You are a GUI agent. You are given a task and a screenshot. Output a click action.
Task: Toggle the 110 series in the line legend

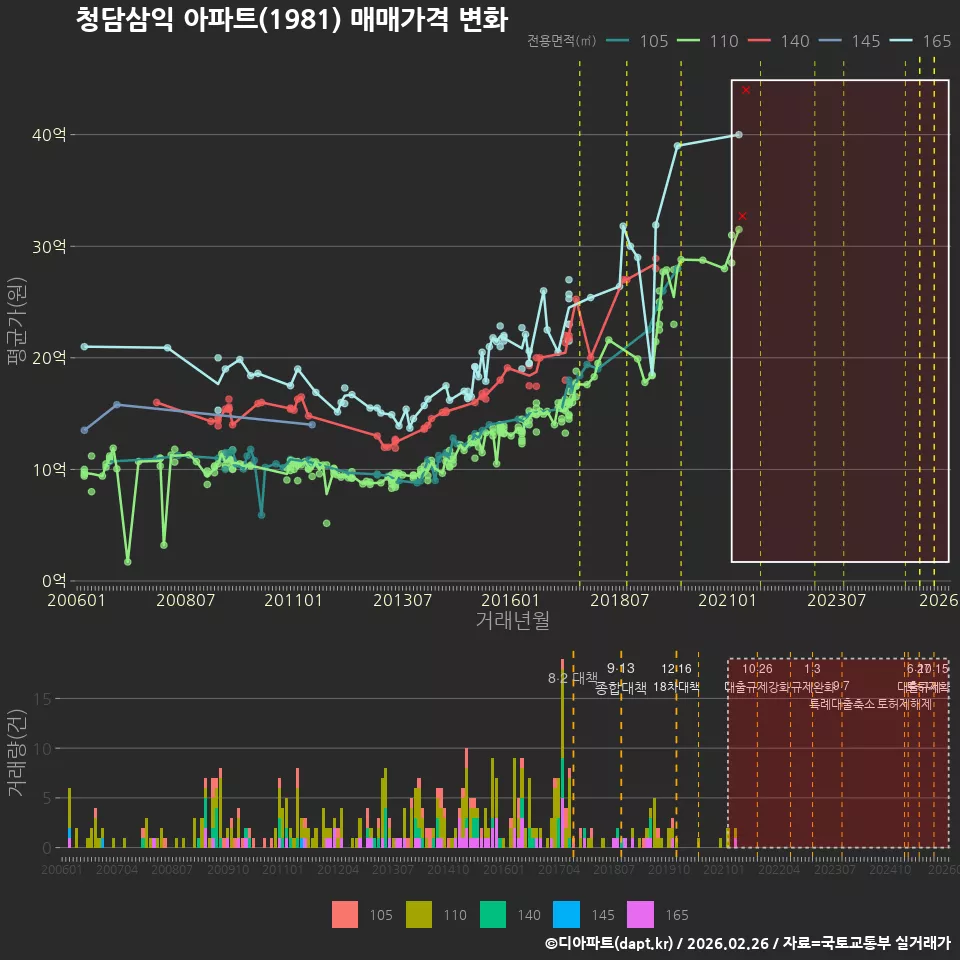coord(708,41)
